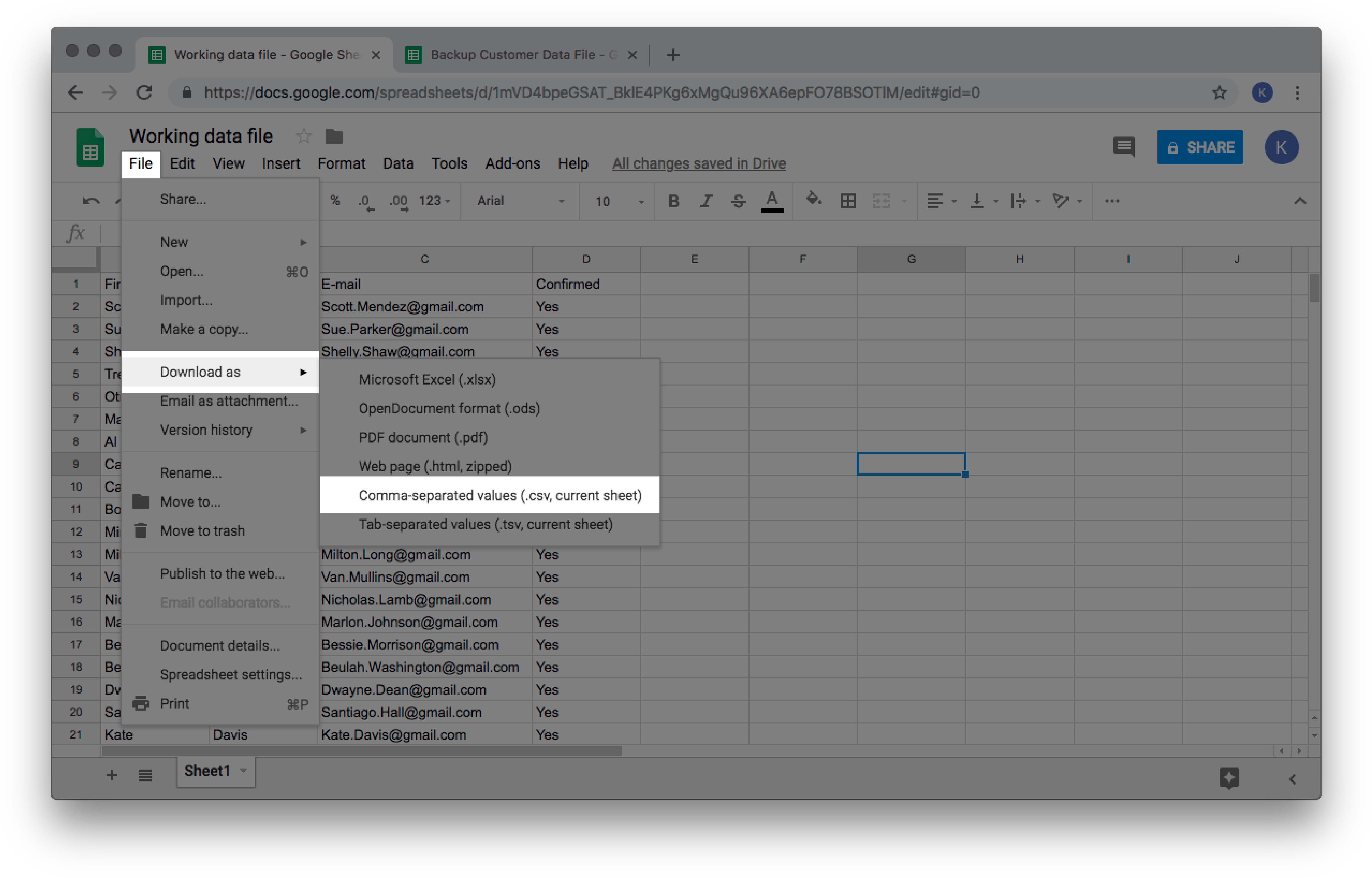Star the Working data file document
The height and width of the screenshot is (878, 1372).
point(304,136)
